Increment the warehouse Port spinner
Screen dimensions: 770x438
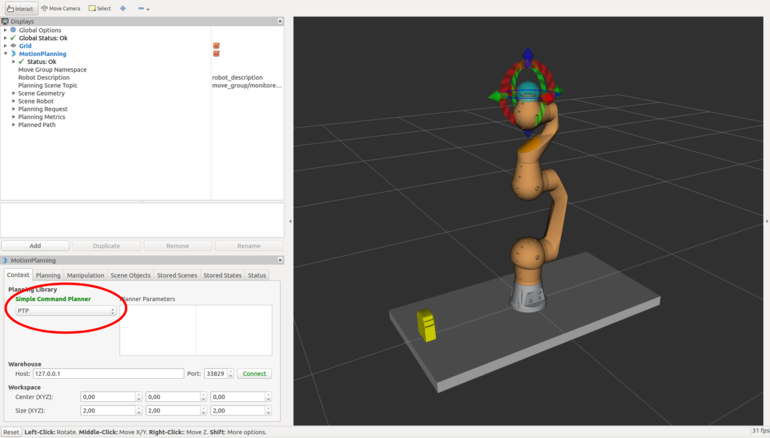(231, 371)
